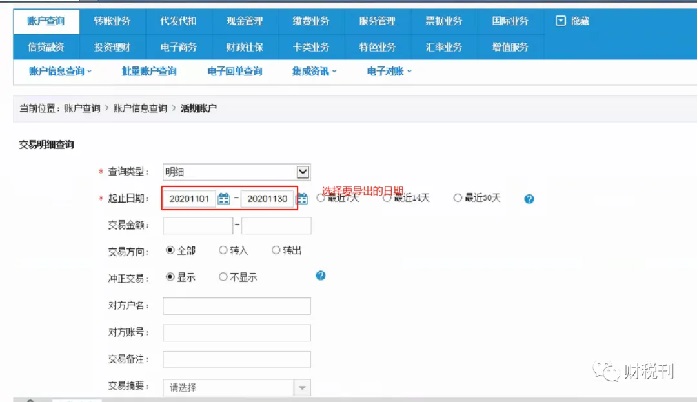The width and height of the screenshot is (698, 402).
Task: Click the 隐藏 hide menu icon
Action: 561,21
